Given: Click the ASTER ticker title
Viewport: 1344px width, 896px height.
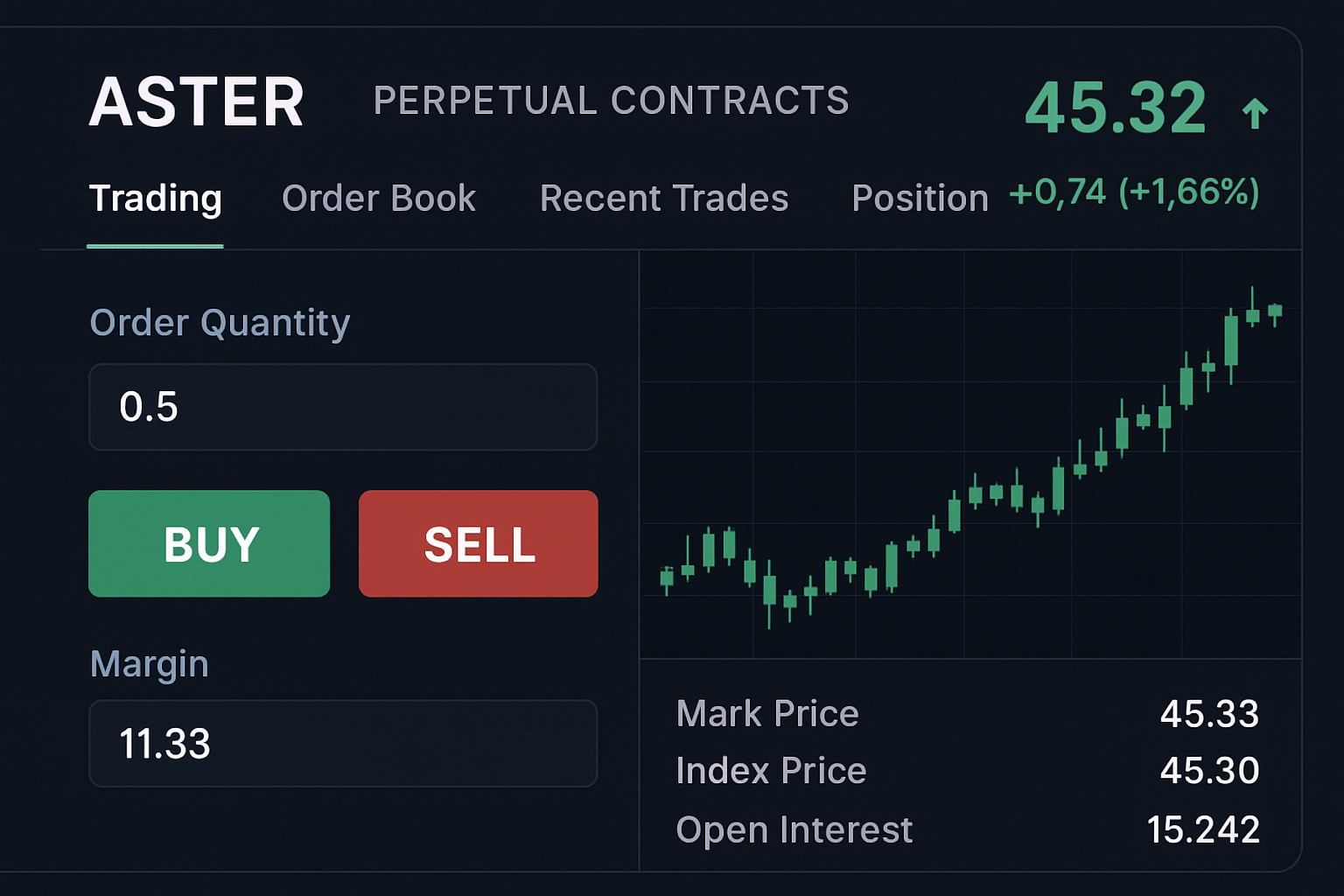Looking at the screenshot, I should [196, 101].
